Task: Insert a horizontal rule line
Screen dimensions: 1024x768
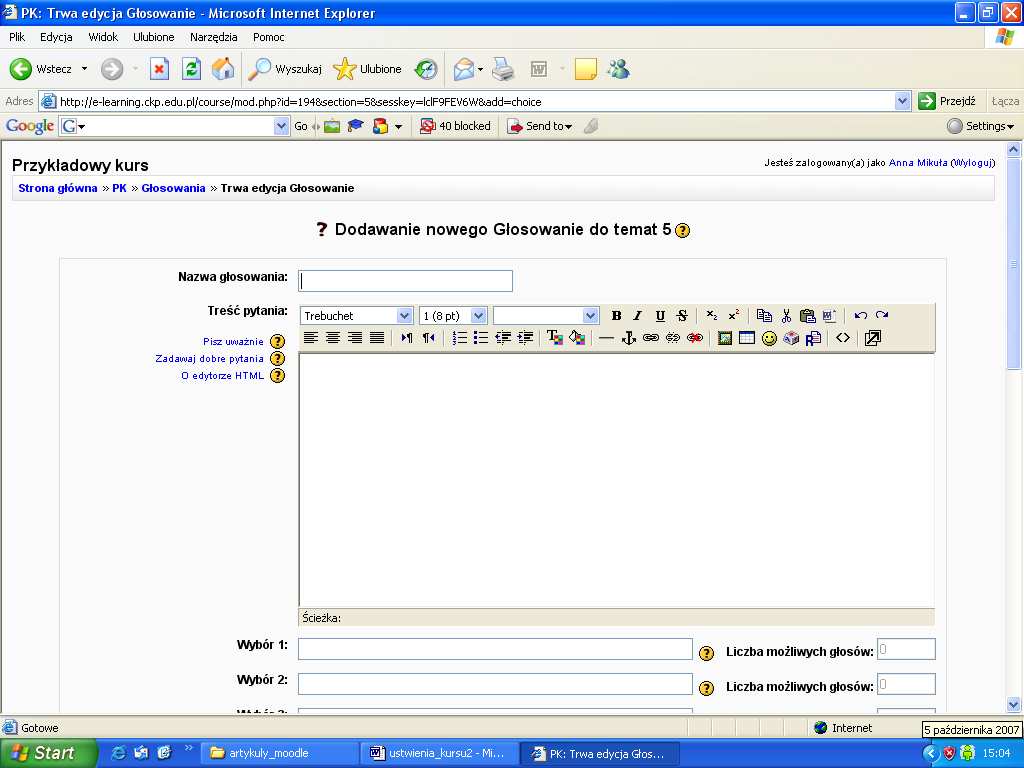Action: pyautogui.click(x=607, y=338)
